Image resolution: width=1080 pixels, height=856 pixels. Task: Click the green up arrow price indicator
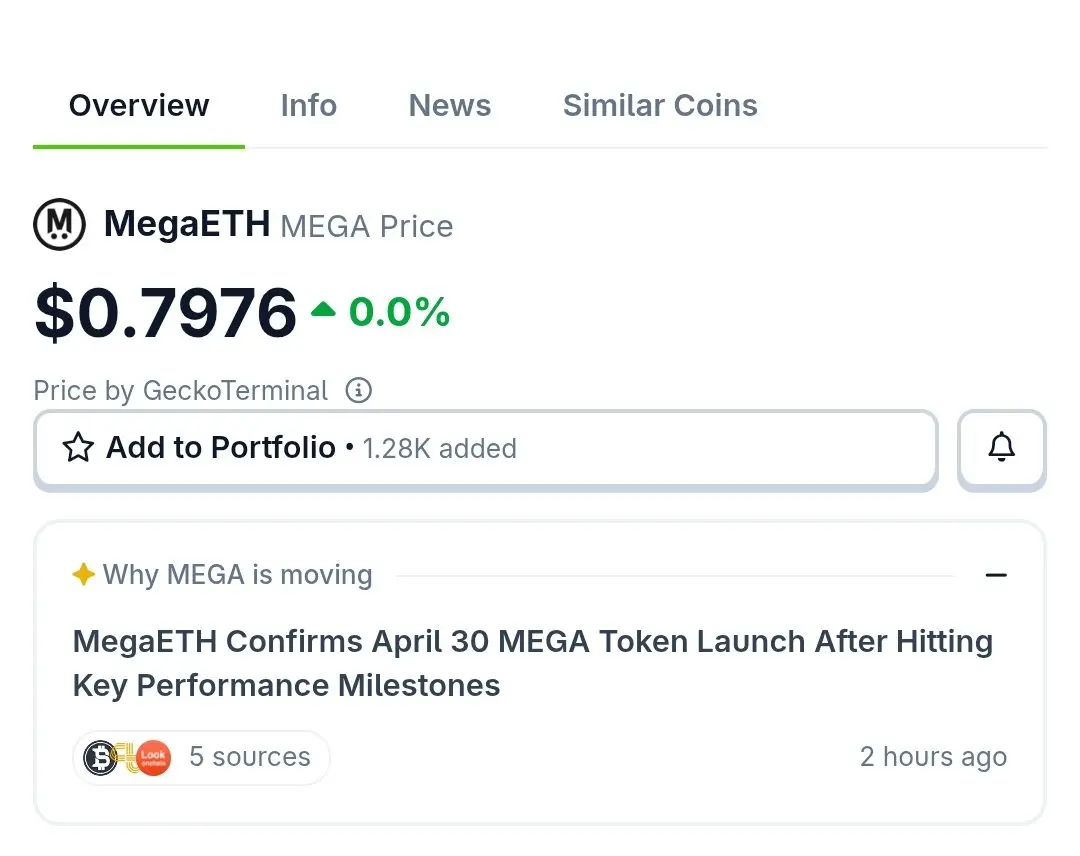click(x=323, y=311)
